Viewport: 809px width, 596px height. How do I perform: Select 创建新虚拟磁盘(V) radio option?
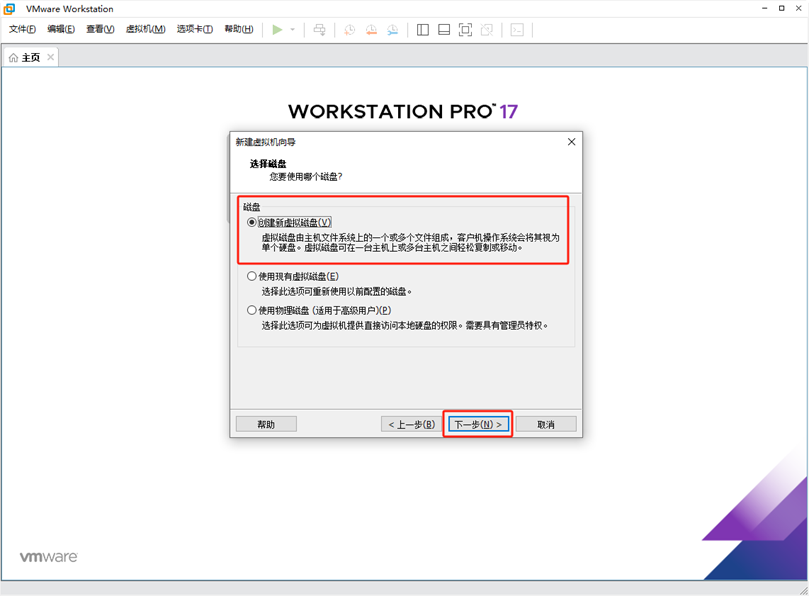pyautogui.click(x=252, y=222)
